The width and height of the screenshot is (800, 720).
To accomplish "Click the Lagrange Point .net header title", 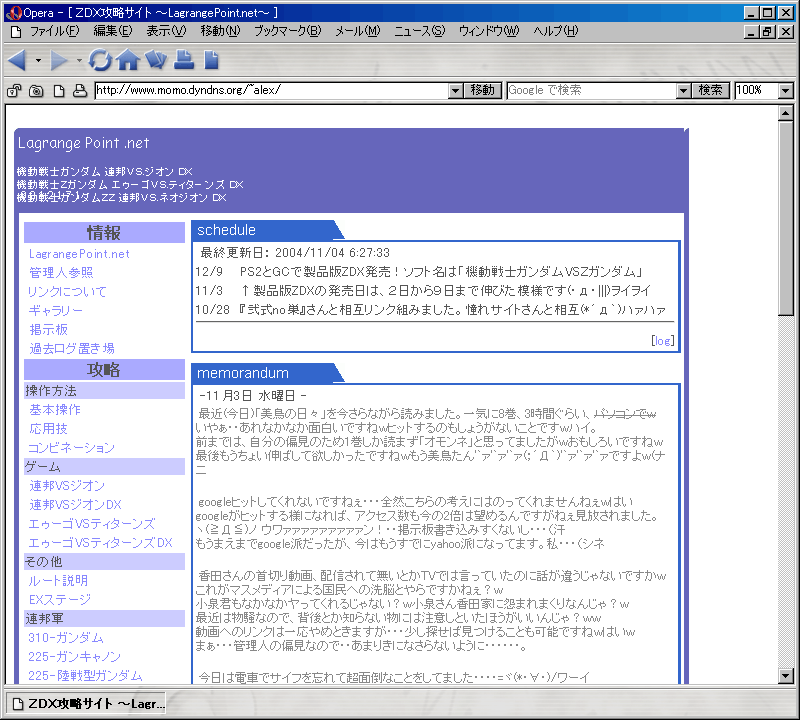I will (84, 143).
